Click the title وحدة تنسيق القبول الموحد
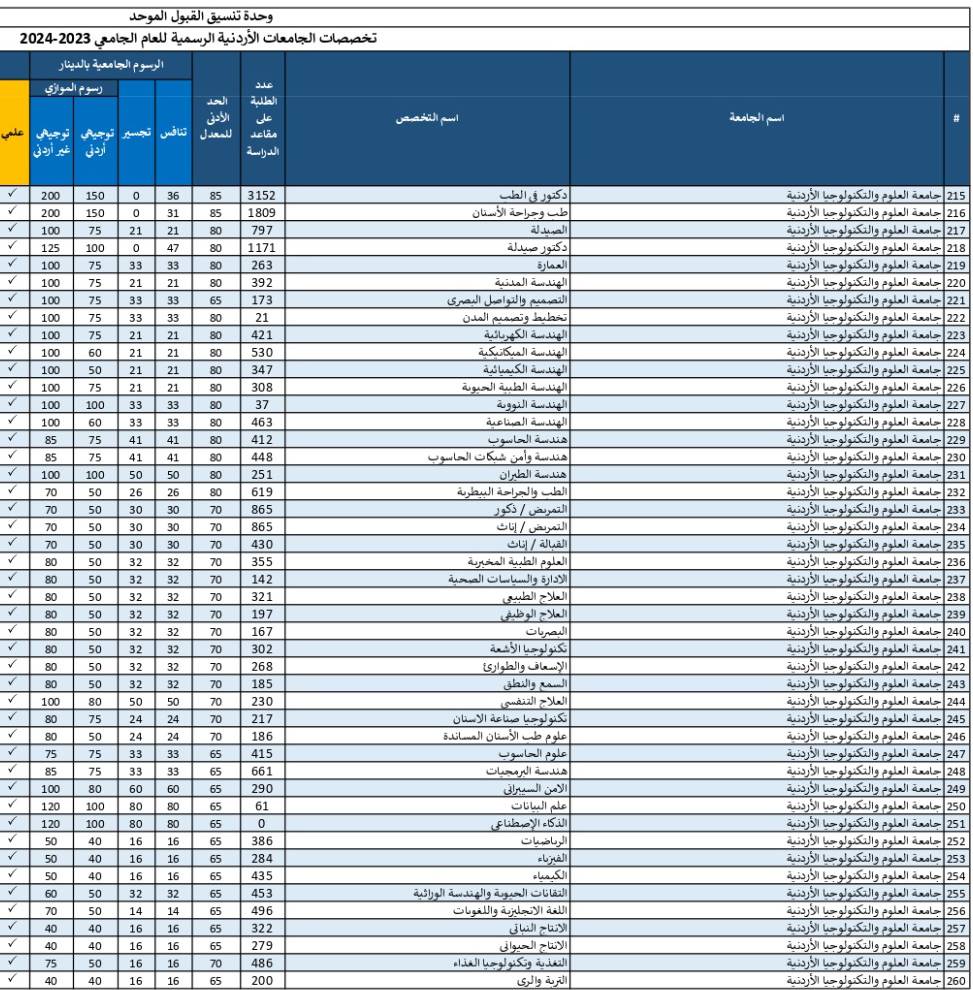973x990 pixels. 207,18
